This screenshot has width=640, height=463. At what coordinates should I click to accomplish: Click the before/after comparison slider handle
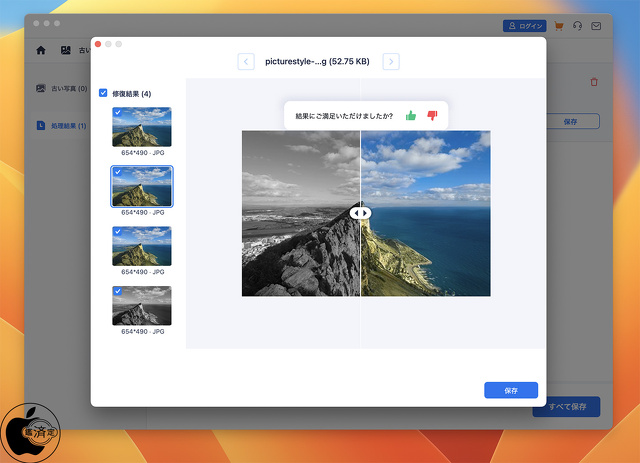360,213
